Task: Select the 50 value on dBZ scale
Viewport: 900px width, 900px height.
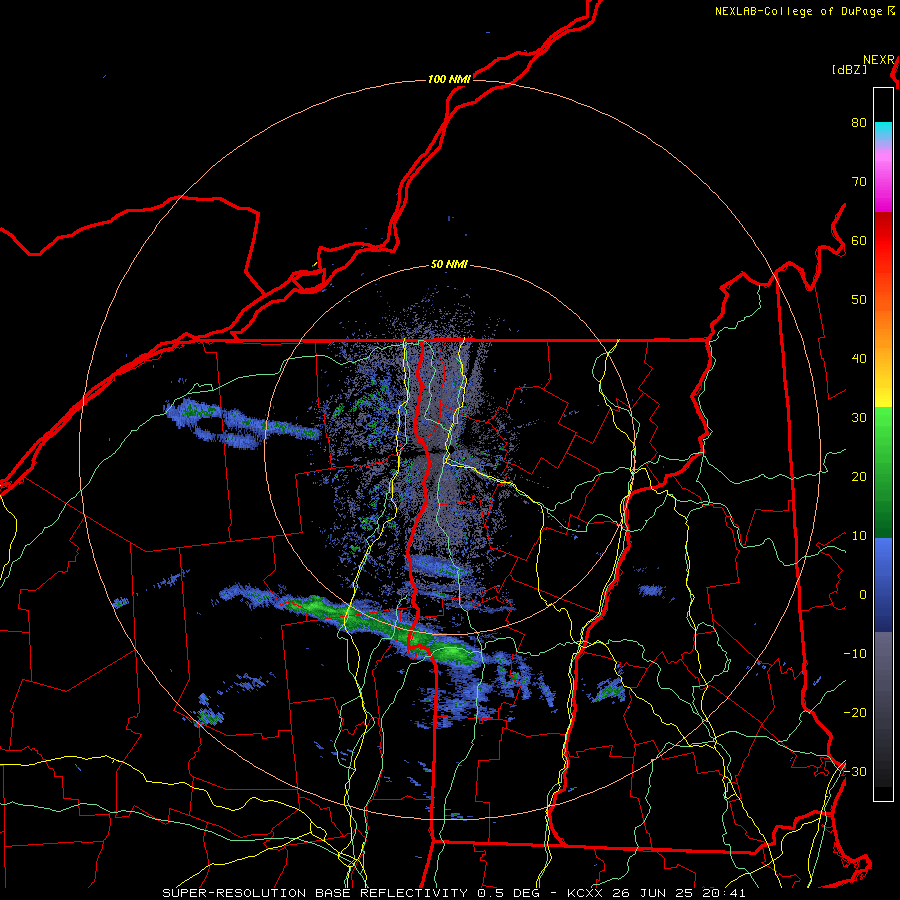Action: (x=859, y=300)
